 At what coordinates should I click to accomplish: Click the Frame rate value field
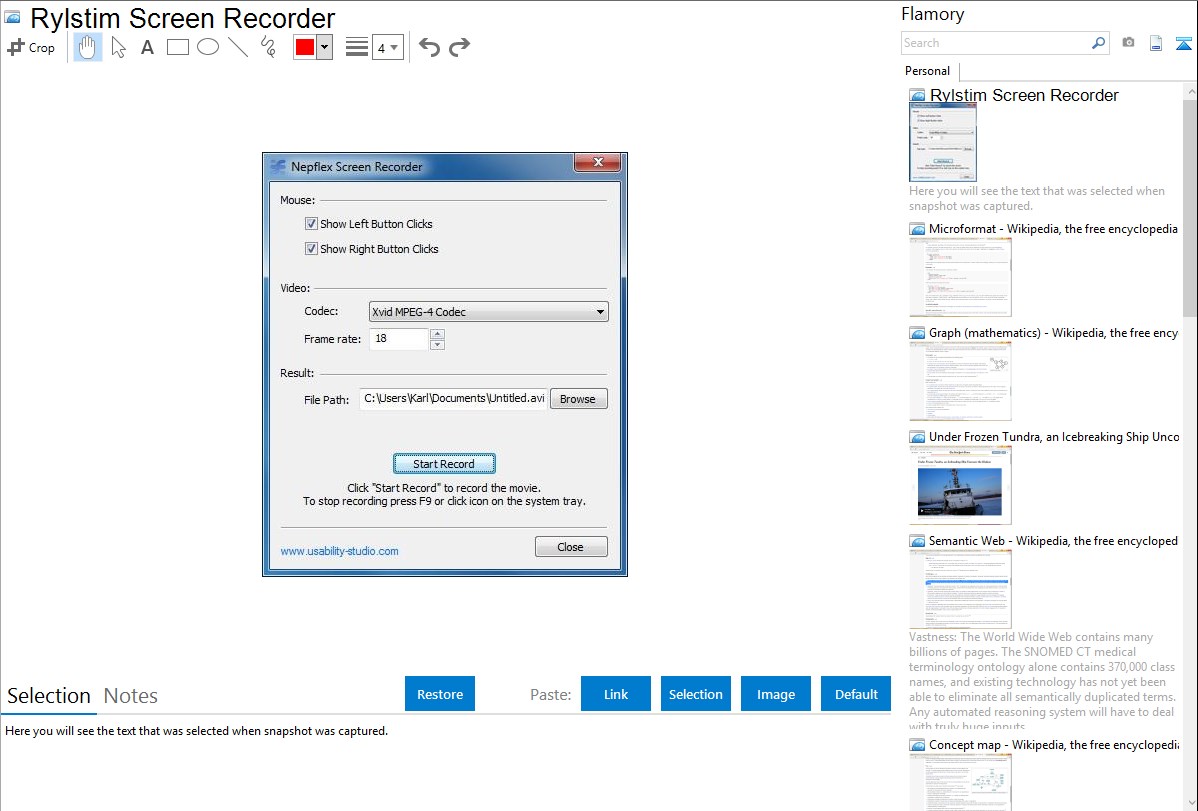(x=399, y=339)
